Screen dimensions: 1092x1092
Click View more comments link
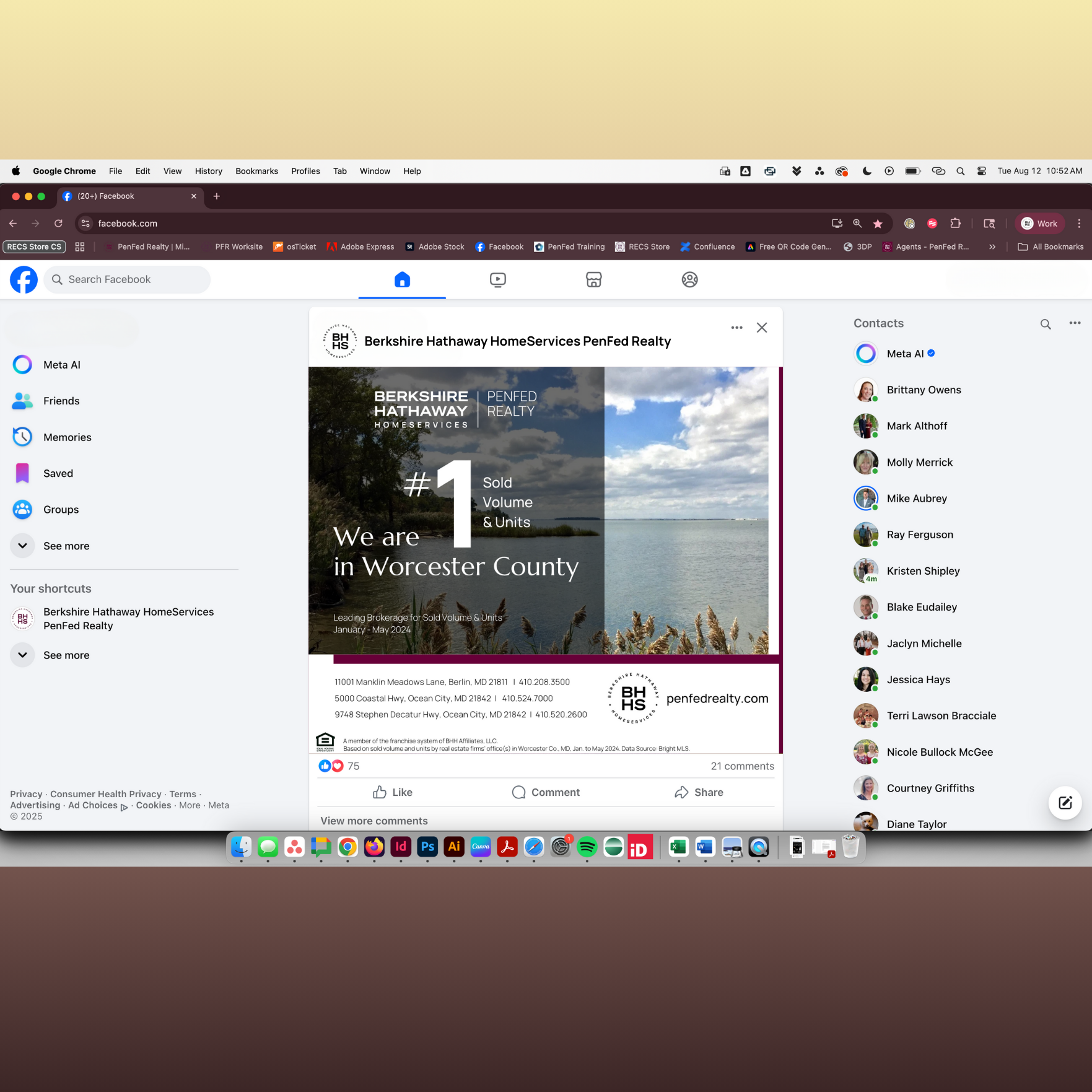click(374, 821)
